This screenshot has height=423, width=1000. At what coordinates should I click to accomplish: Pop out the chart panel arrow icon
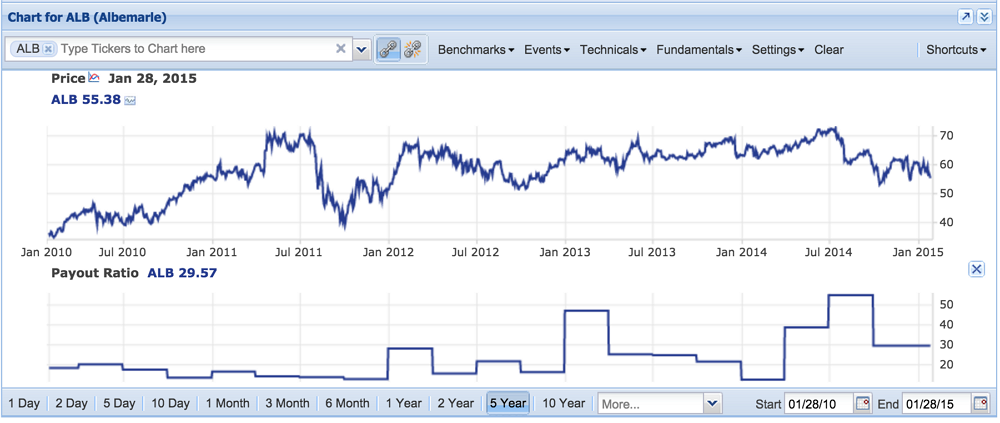(966, 17)
